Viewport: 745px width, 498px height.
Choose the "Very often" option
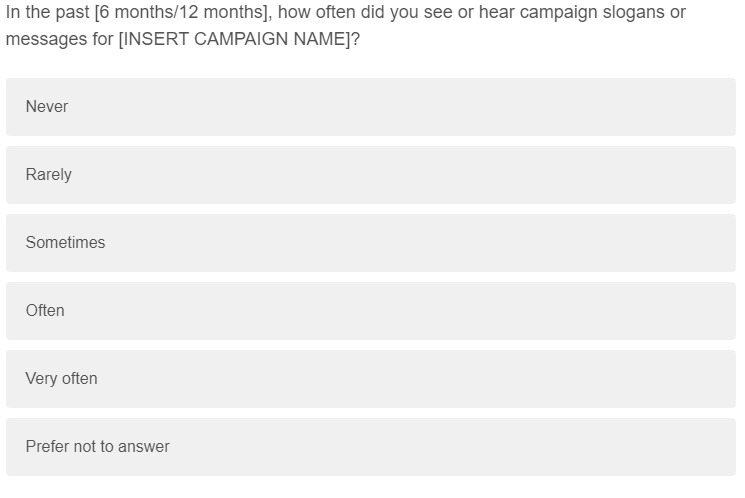click(370, 379)
